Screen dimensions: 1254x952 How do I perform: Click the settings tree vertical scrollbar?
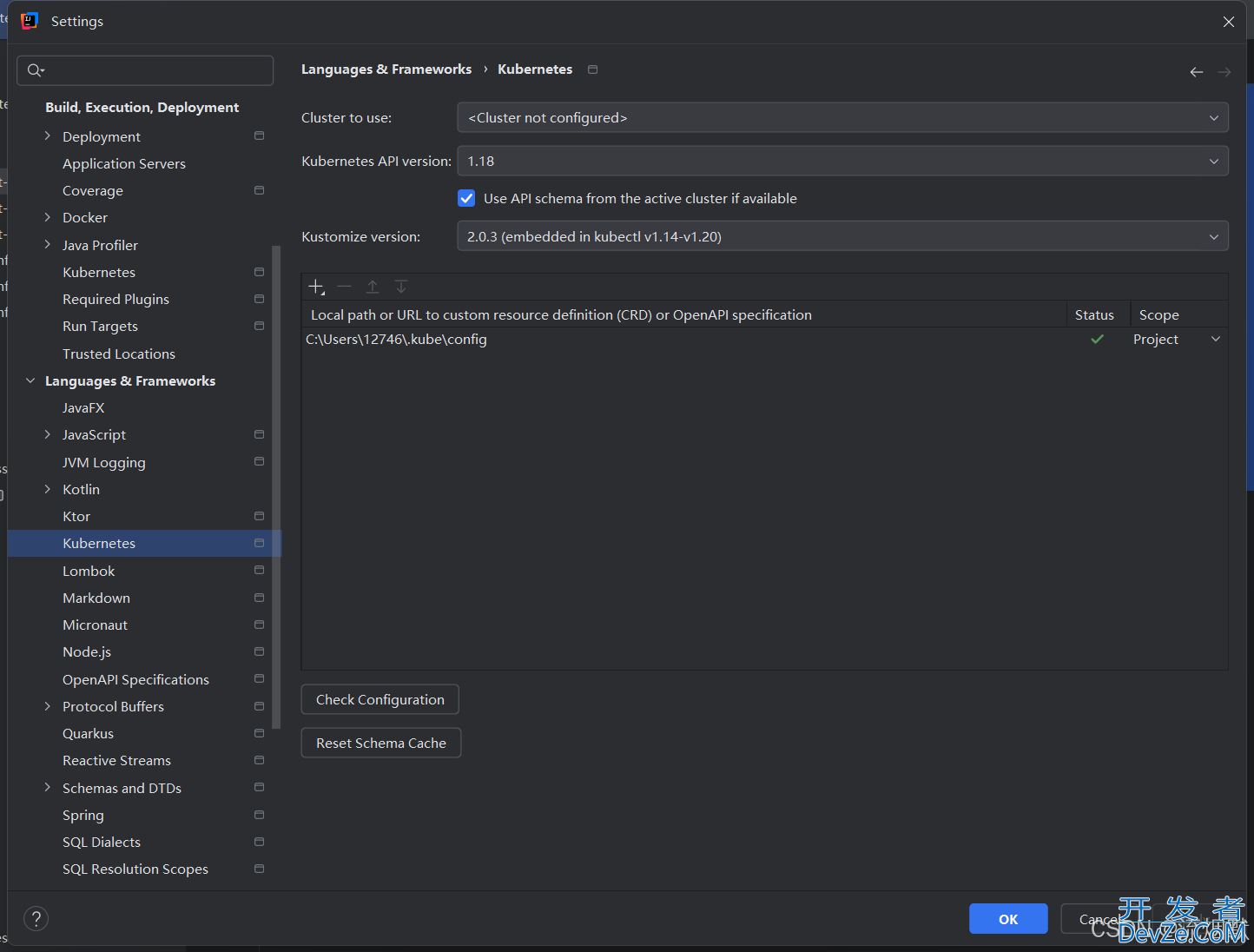coord(276,486)
